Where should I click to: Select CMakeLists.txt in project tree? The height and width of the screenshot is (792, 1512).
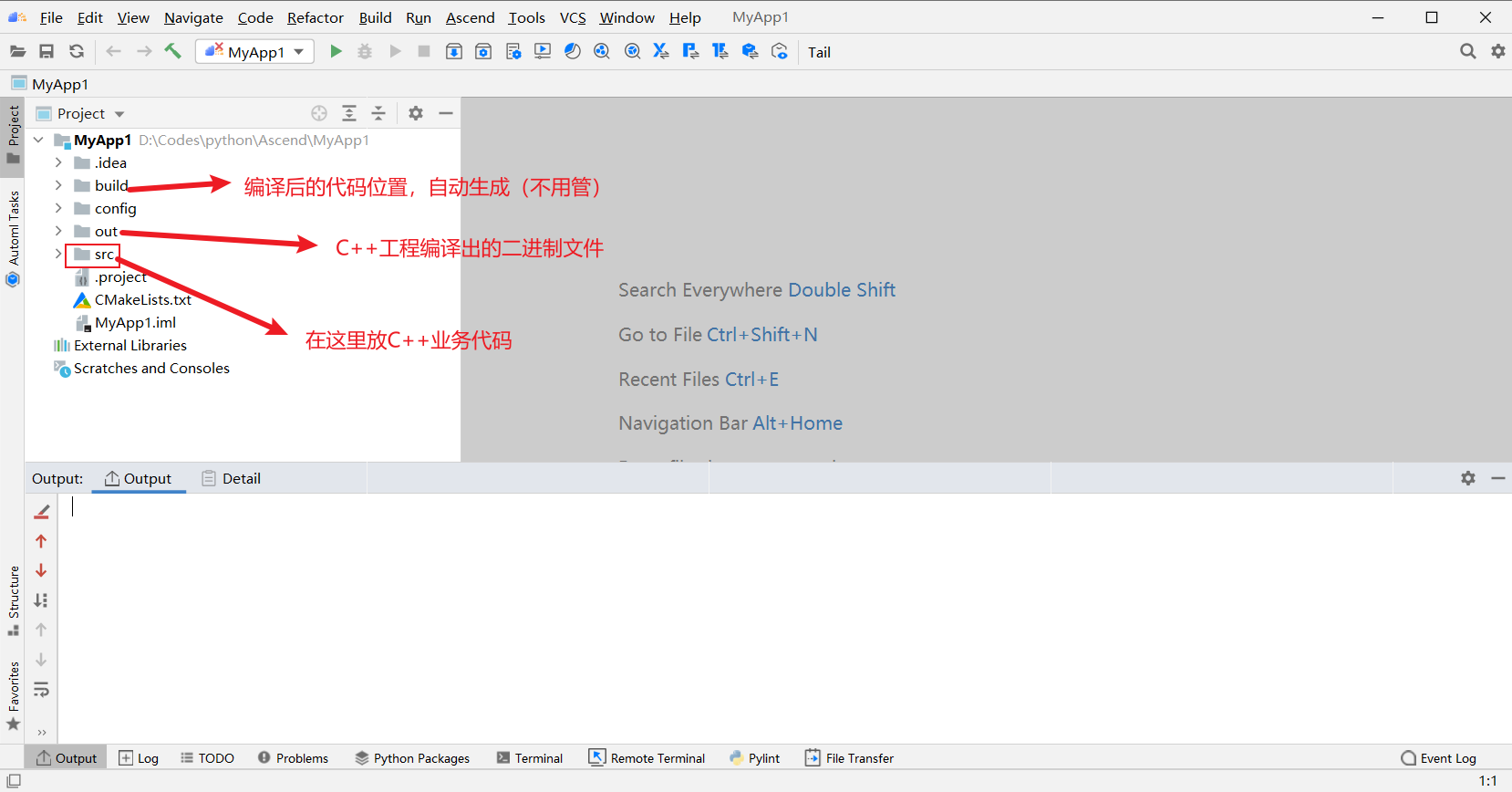[142, 299]
